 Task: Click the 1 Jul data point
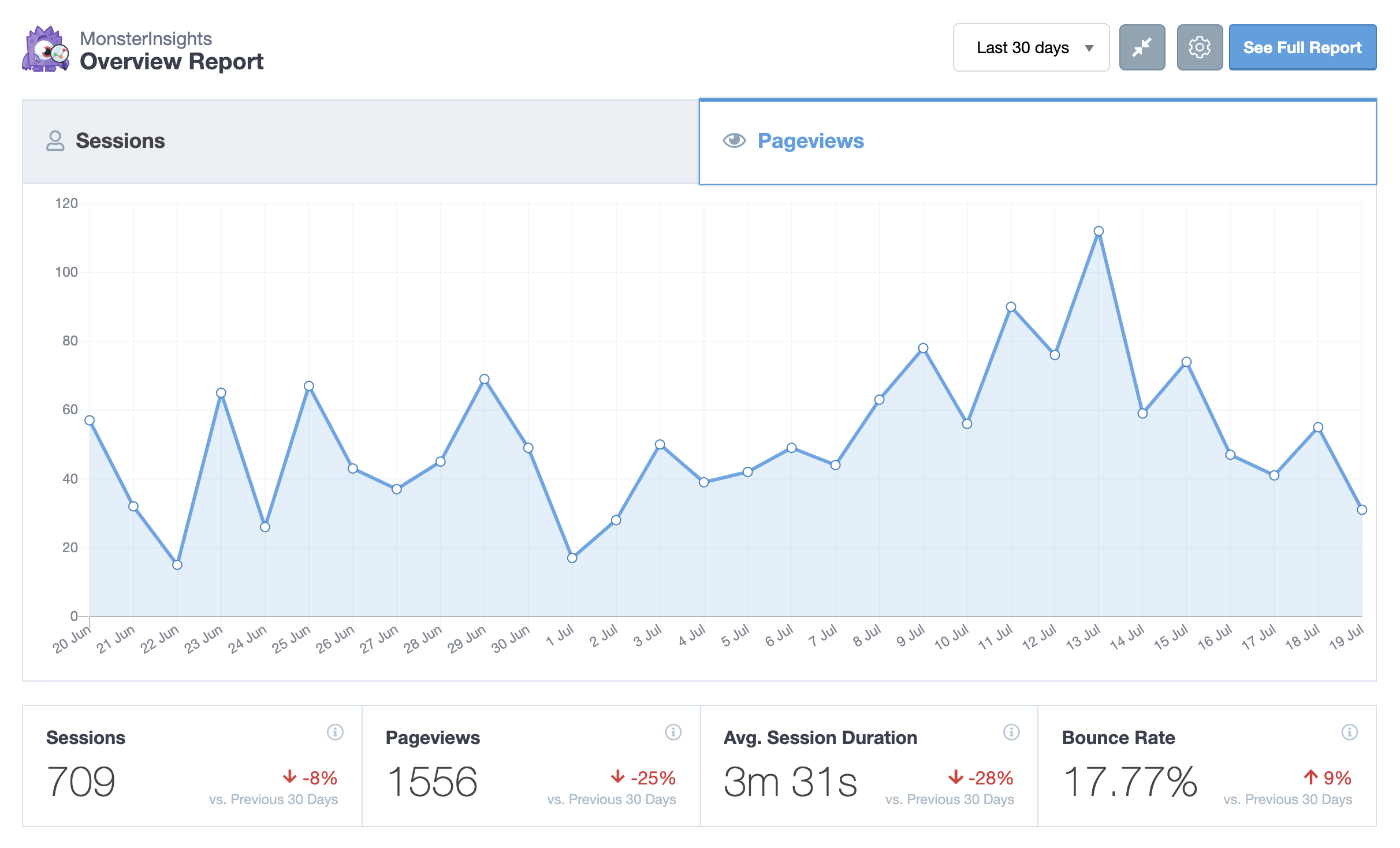coord(572,558)
